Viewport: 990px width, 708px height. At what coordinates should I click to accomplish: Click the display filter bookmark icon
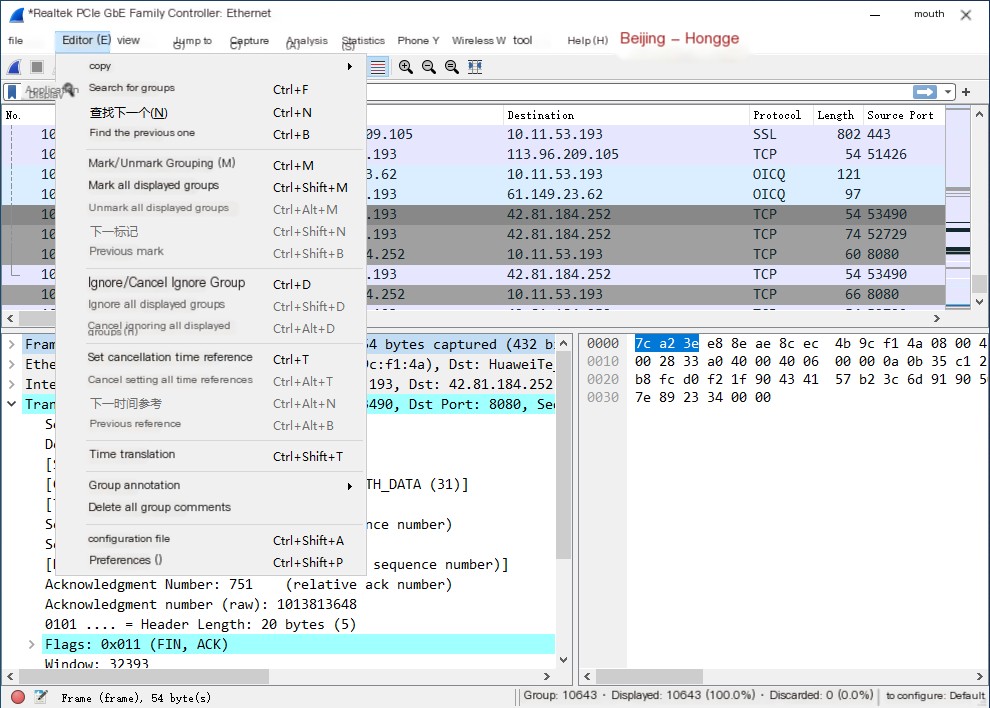11,92
